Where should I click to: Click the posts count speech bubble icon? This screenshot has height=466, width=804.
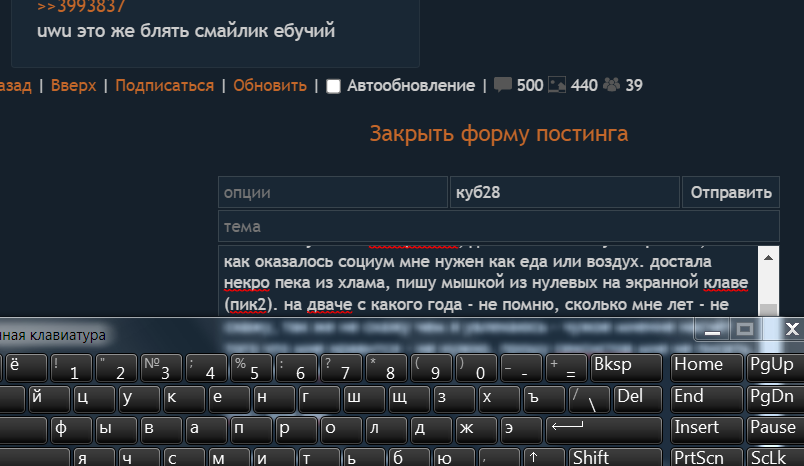pos(504,85)
